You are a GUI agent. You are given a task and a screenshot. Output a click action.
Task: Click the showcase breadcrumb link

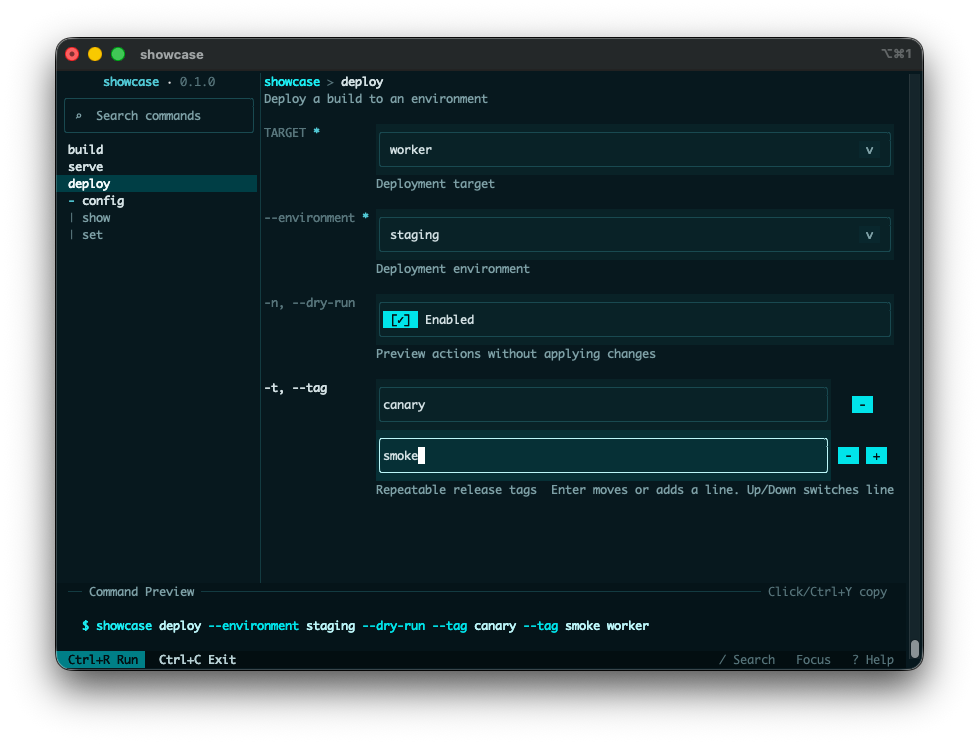click(x=292, y=82)
